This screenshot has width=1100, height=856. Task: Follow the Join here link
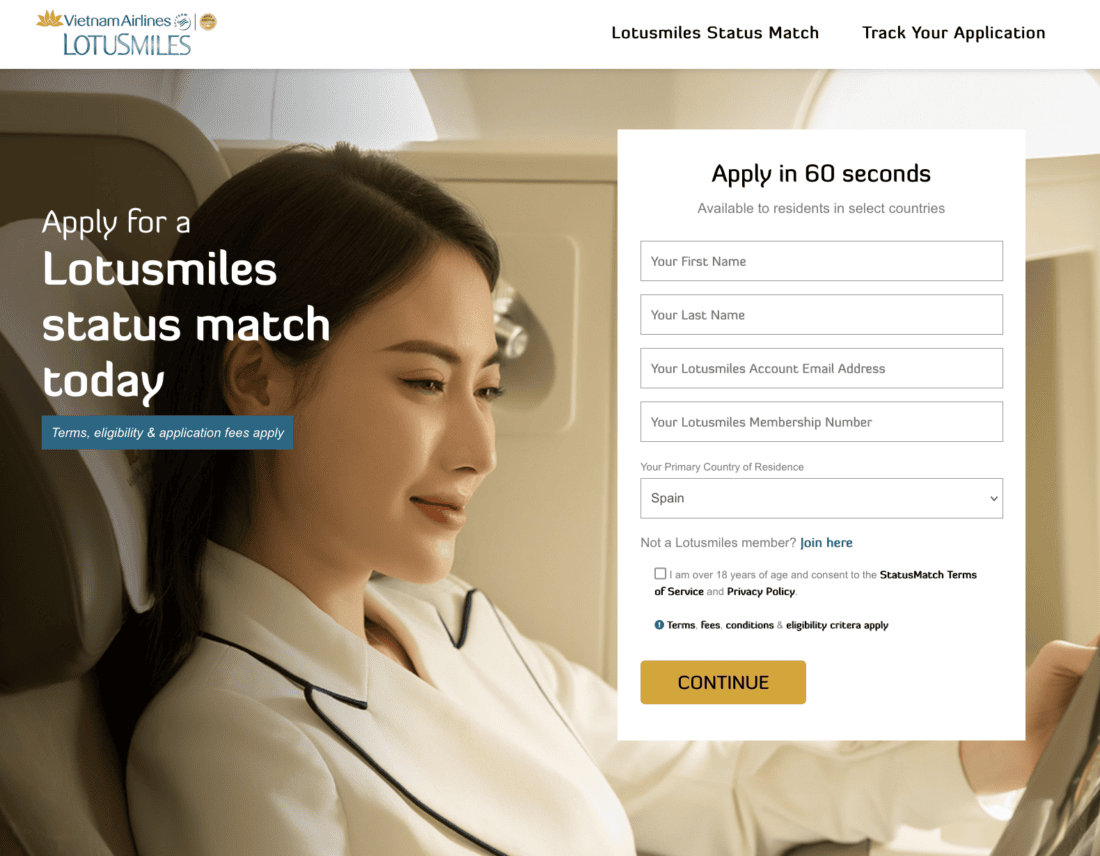tap(826, 542)
